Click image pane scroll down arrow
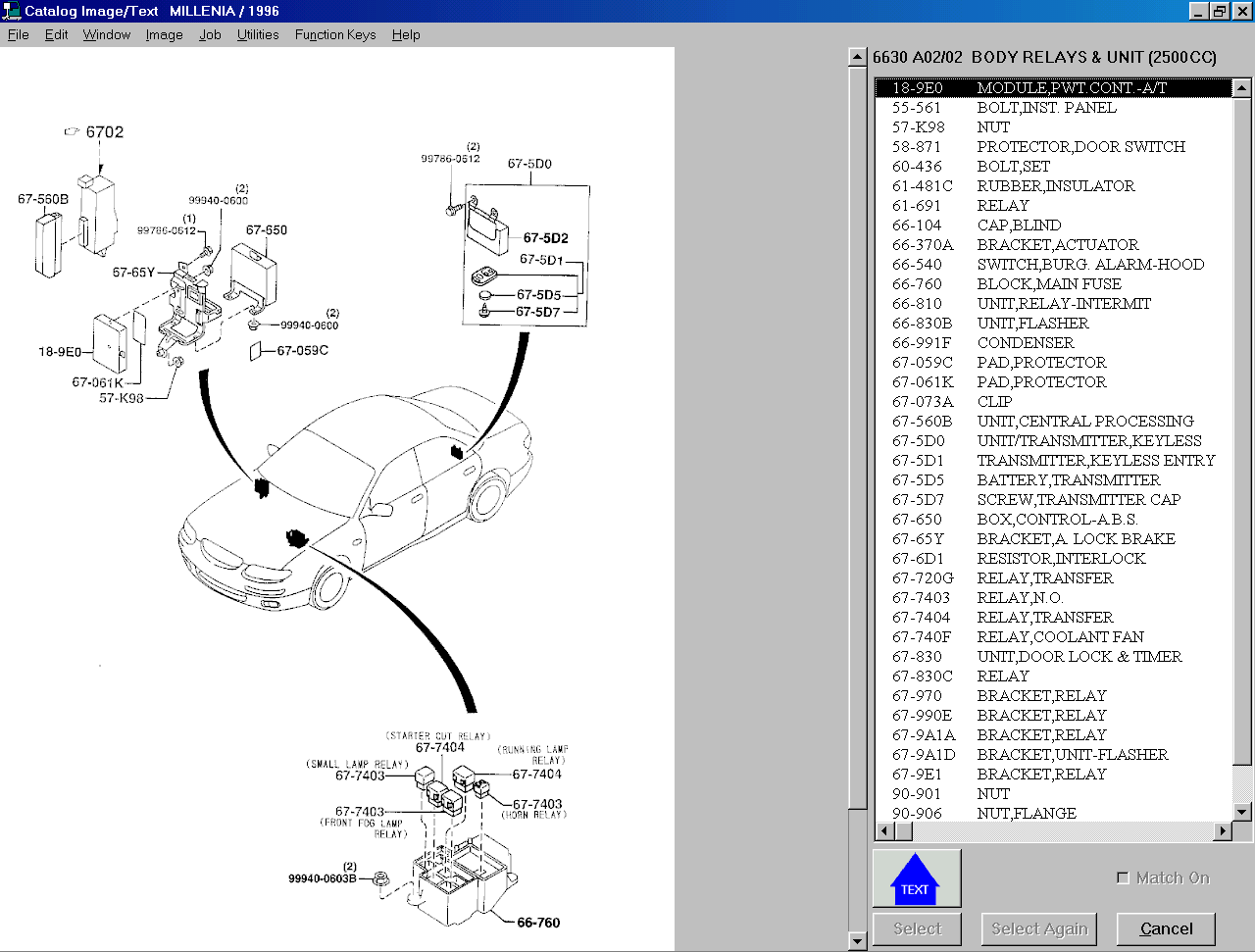Viewport: 1255px width, 952px height. 857,941
